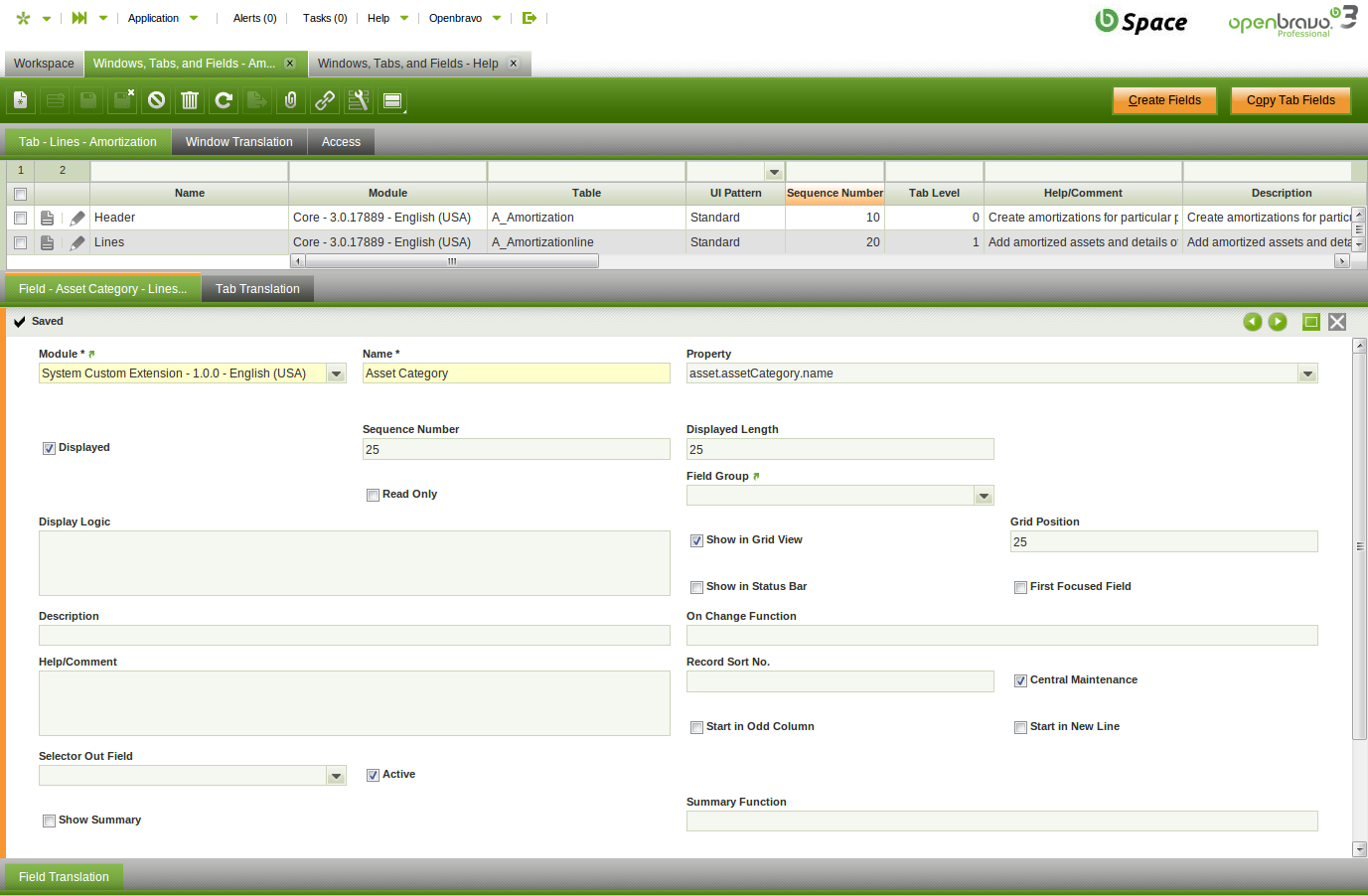The height and width of the screenshot is (896, 1368).
Task: Click the Copy Tab Fields button
Action: click(x=1290, y=100)
